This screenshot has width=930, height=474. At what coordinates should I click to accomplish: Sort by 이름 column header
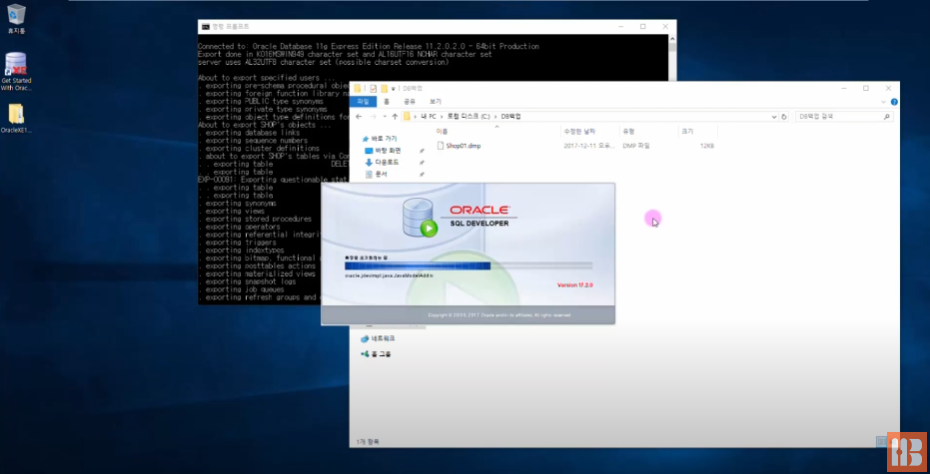442,131
